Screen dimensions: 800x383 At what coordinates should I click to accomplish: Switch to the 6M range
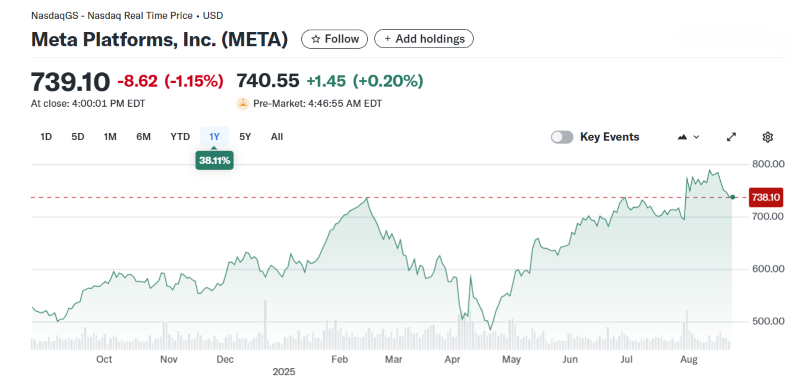pyautogui.click(x=143, y=137)
